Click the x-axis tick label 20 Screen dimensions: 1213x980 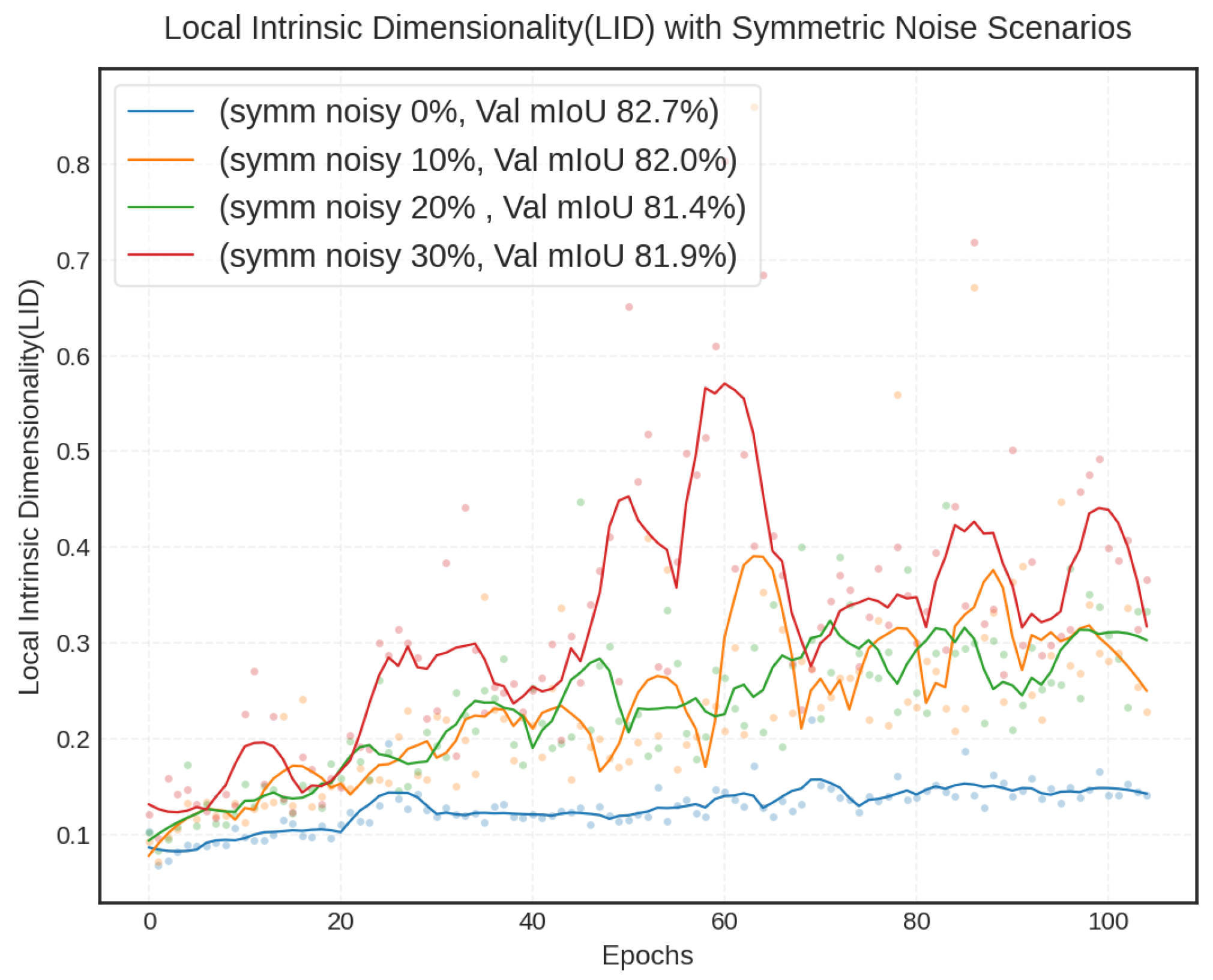click(340, 921)
